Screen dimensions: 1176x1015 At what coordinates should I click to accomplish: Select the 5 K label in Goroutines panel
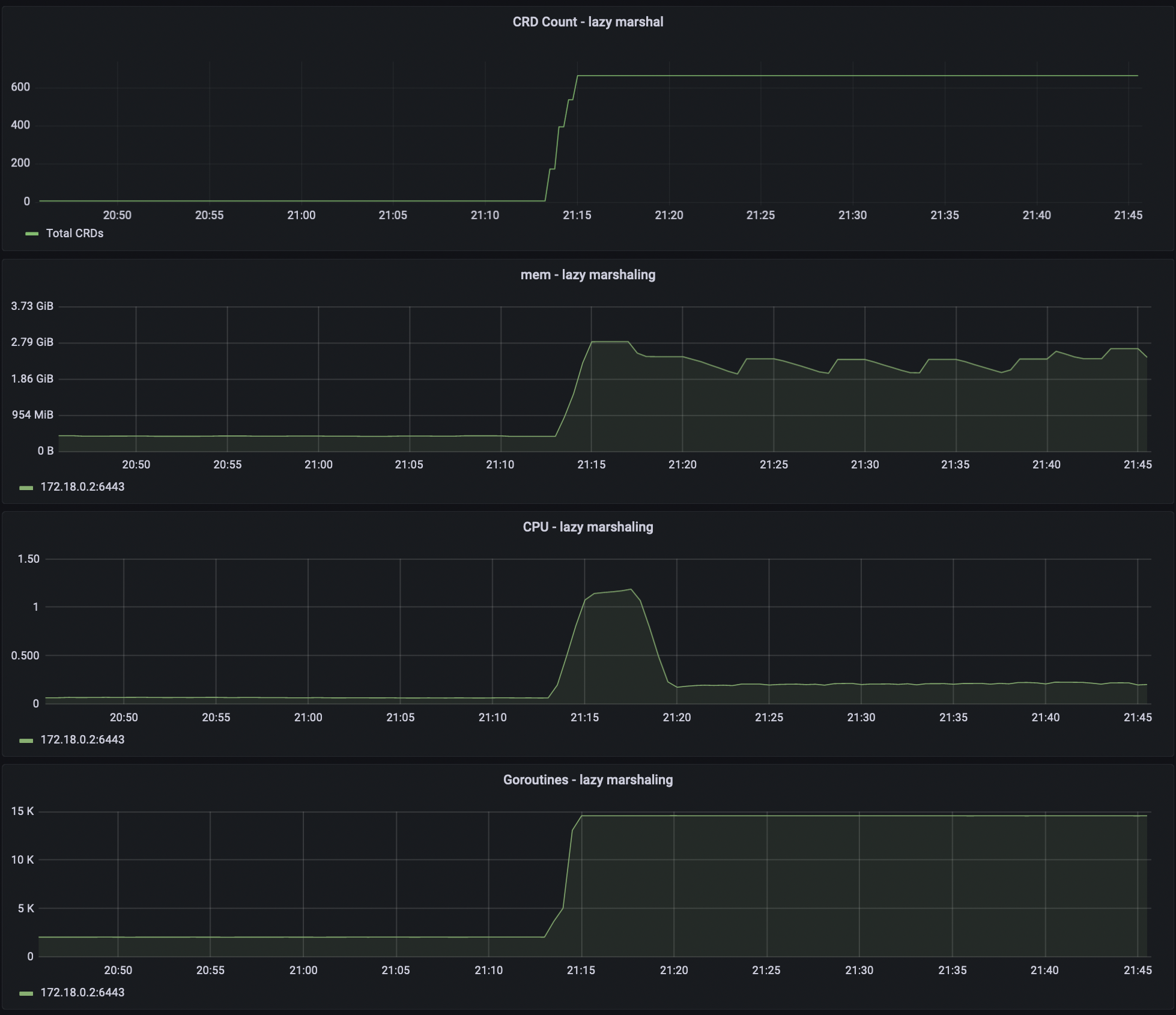26,909
